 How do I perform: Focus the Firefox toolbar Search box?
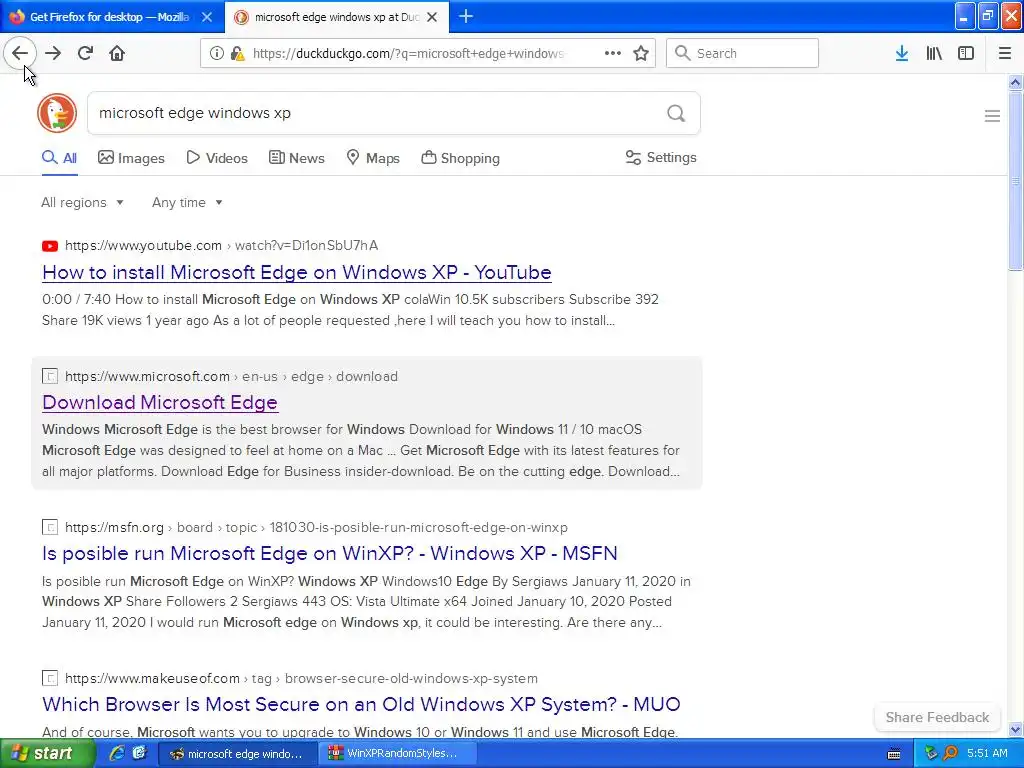(x=743, y=53)
